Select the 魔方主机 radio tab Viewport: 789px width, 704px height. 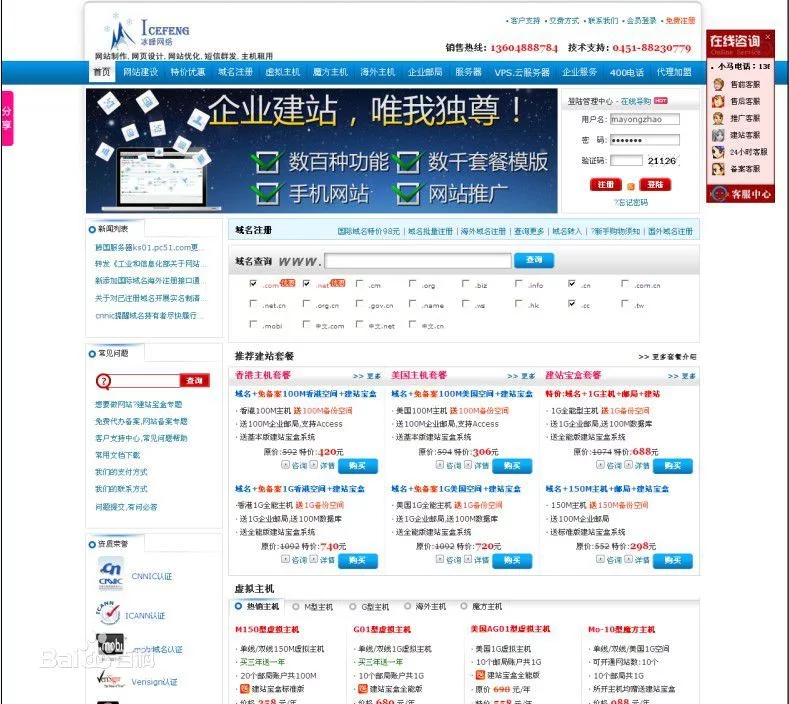click(464, 606)
